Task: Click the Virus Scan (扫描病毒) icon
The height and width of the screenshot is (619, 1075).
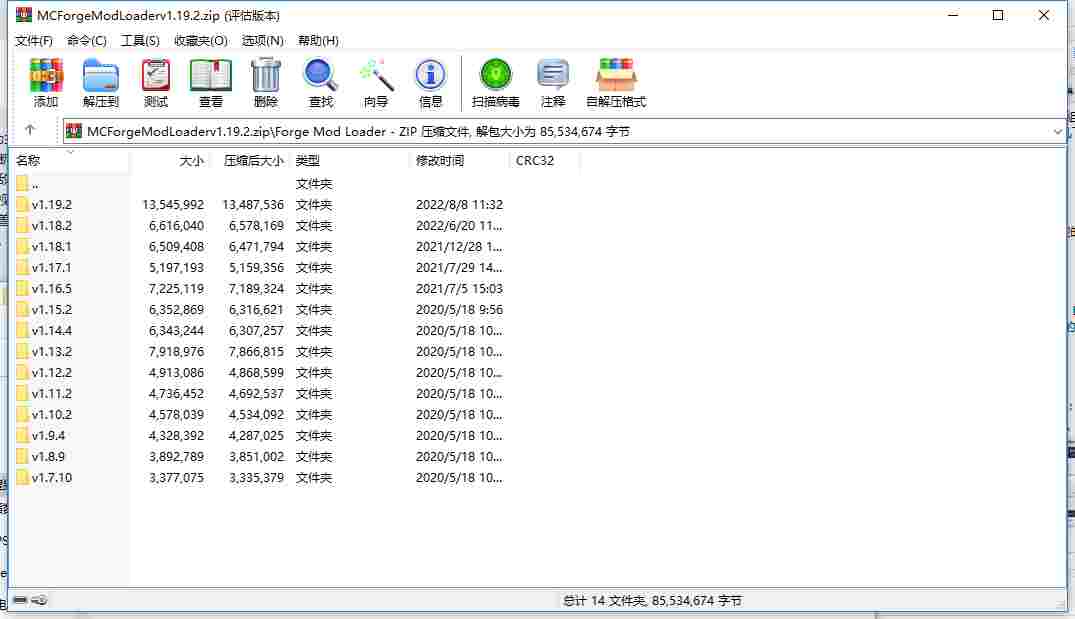Action: point(496,75)
